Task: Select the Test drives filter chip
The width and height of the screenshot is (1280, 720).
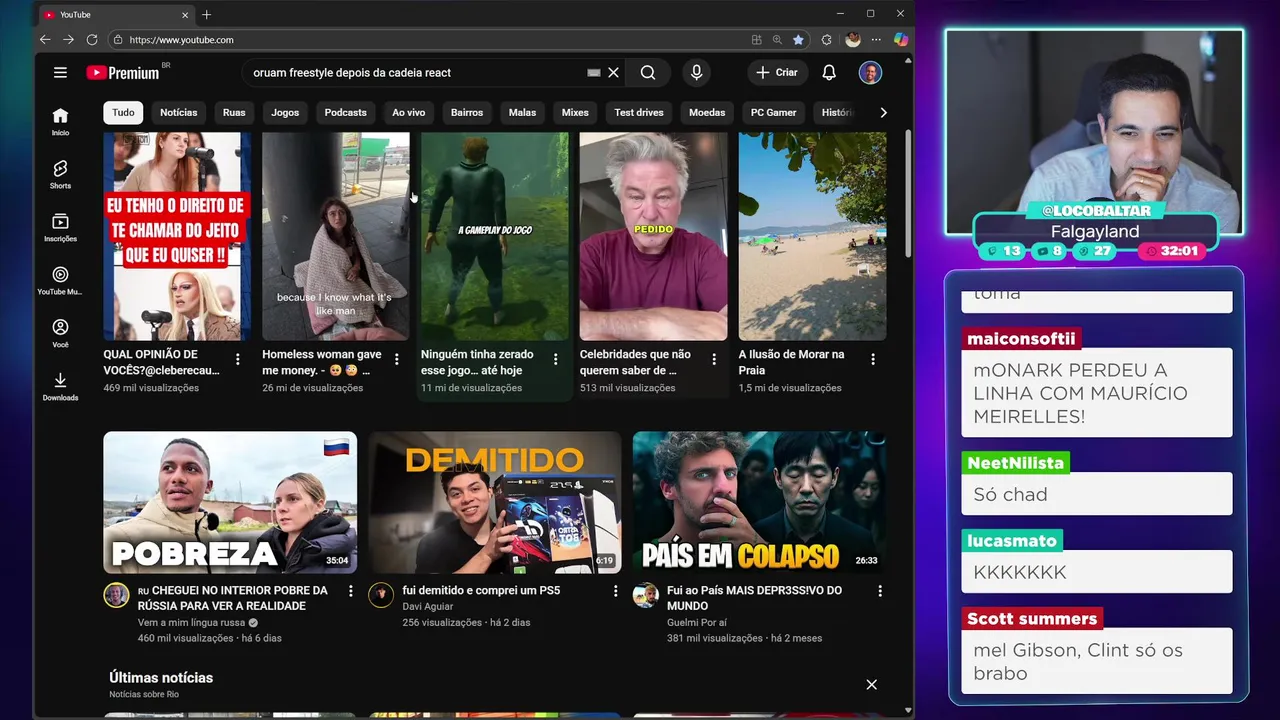Action: click(639, 112)
